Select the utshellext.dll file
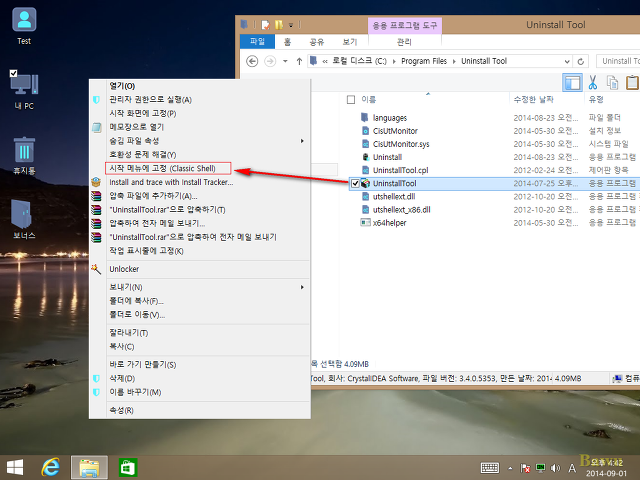This screenshot has width=640, height=480. tap(394, 197)
